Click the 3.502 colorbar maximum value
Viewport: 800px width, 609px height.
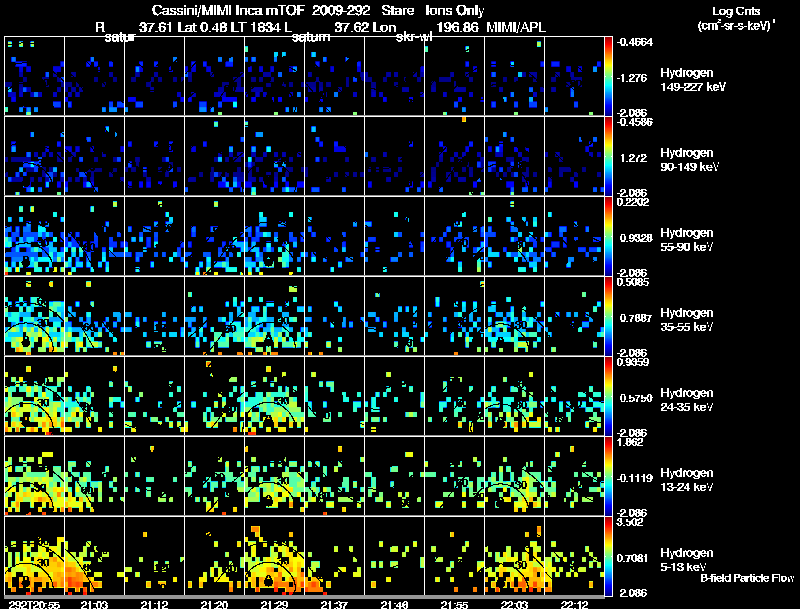[x=630, y=522]
